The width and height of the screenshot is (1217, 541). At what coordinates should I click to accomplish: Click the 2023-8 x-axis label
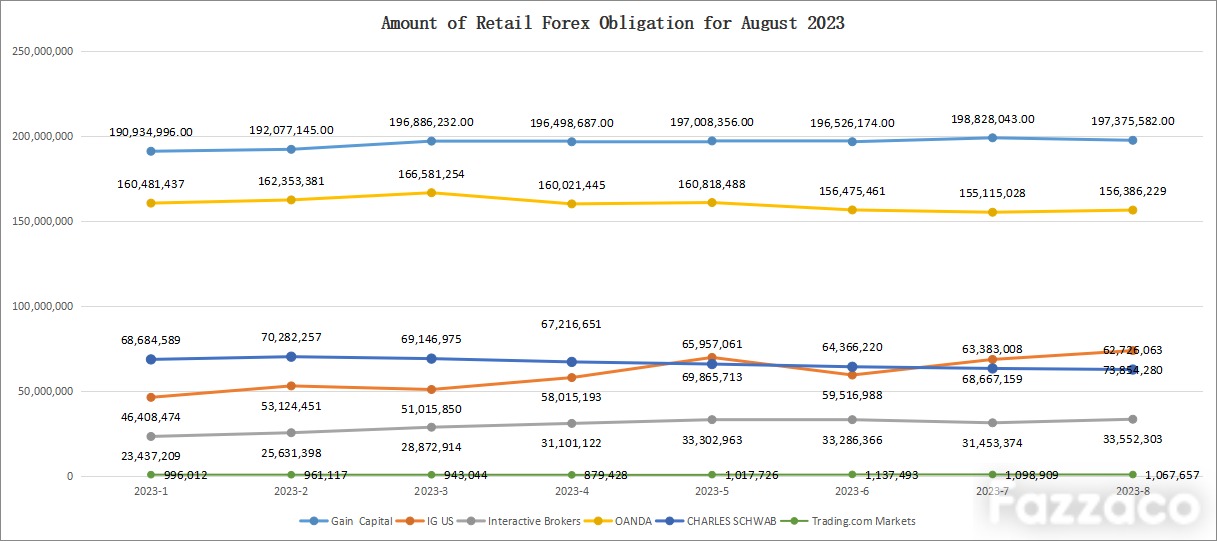[x=1133, y=492]
